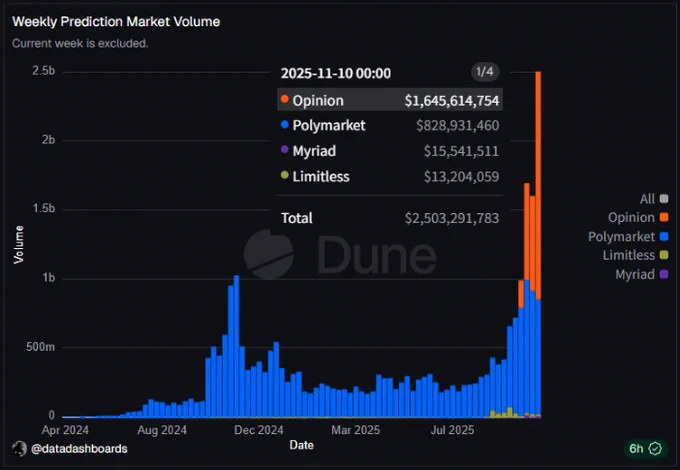Click the datadashboards avatar icon
This screenshot has height=470, width=680.
pyautogui.click(x=20, y=448)
